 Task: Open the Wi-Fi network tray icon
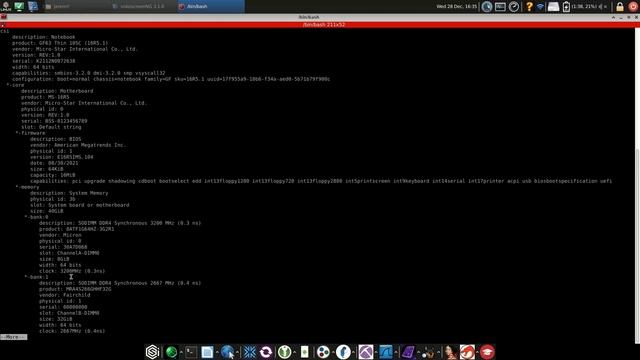point(540,7)
